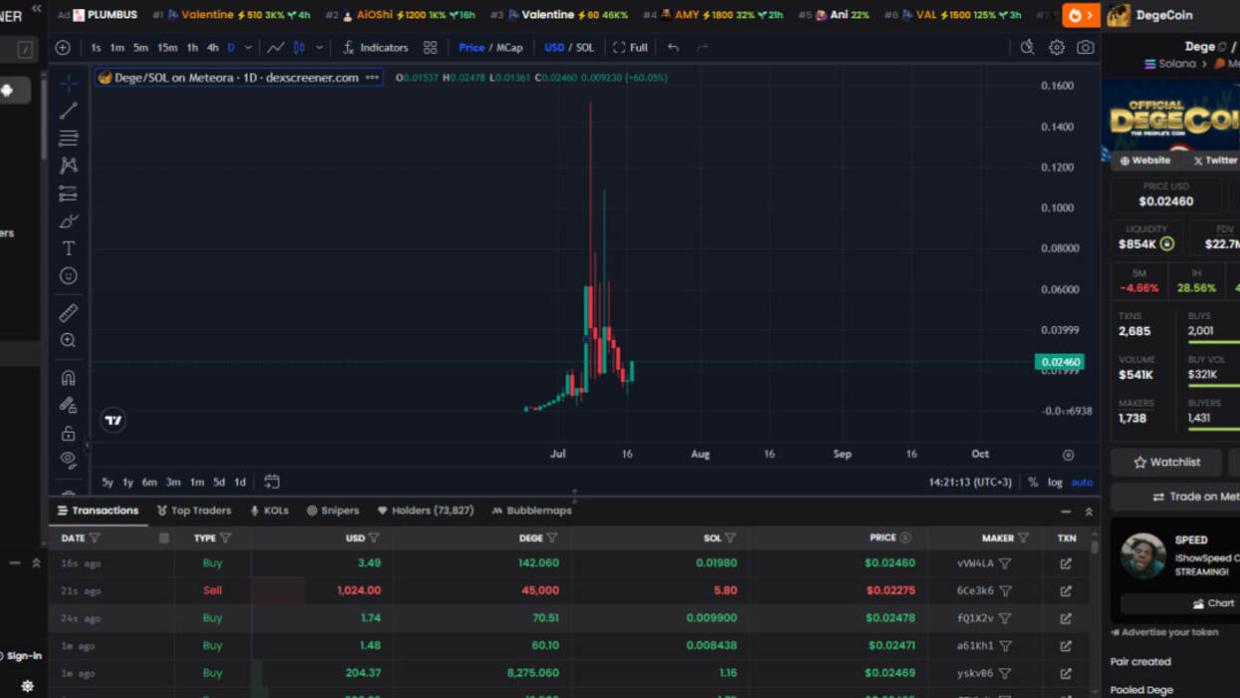
Task: Select the crosshair cursor tool
Action: click(x=68, y=83)
